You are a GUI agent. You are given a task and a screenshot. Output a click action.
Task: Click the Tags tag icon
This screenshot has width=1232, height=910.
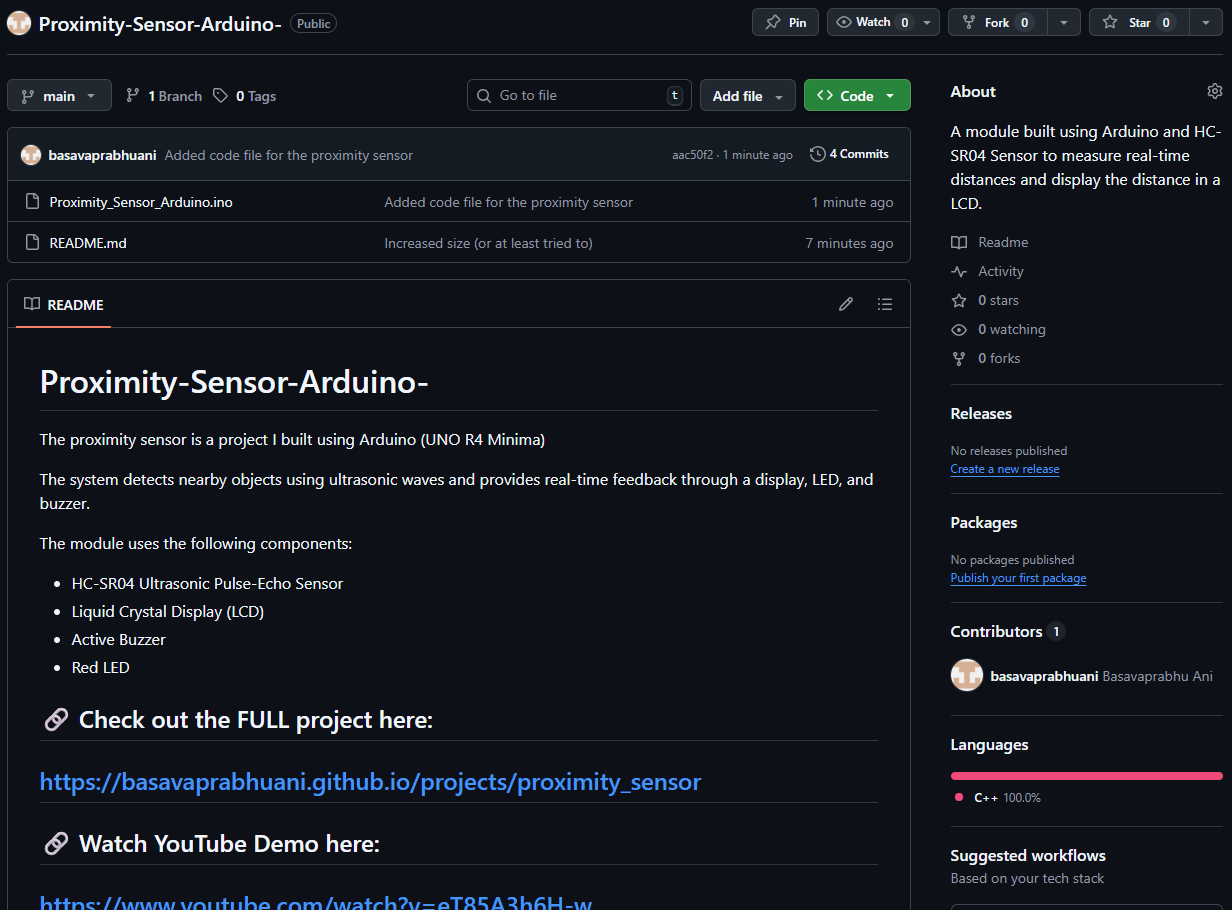pos(220,96)
